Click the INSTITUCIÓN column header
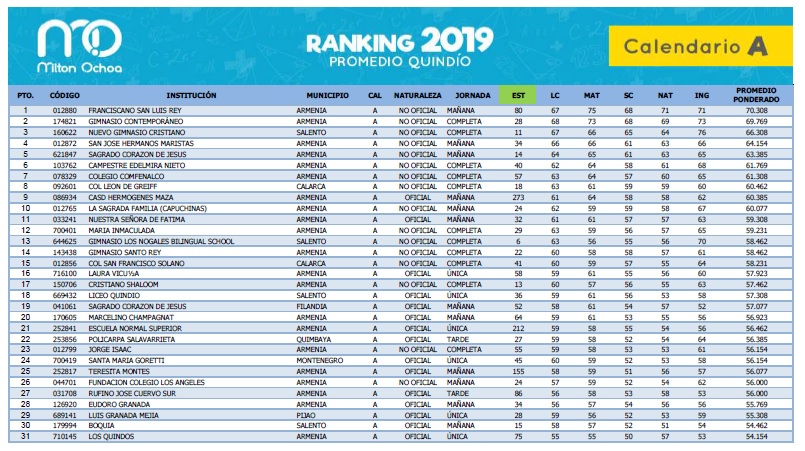This screenshot has width=805, height=451. pyautogui.click(x=191, y=94)
